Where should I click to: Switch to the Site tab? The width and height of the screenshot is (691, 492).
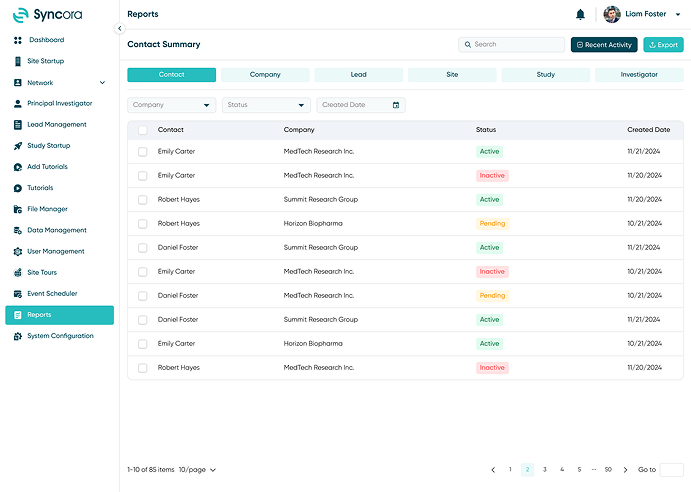[452, 75]
